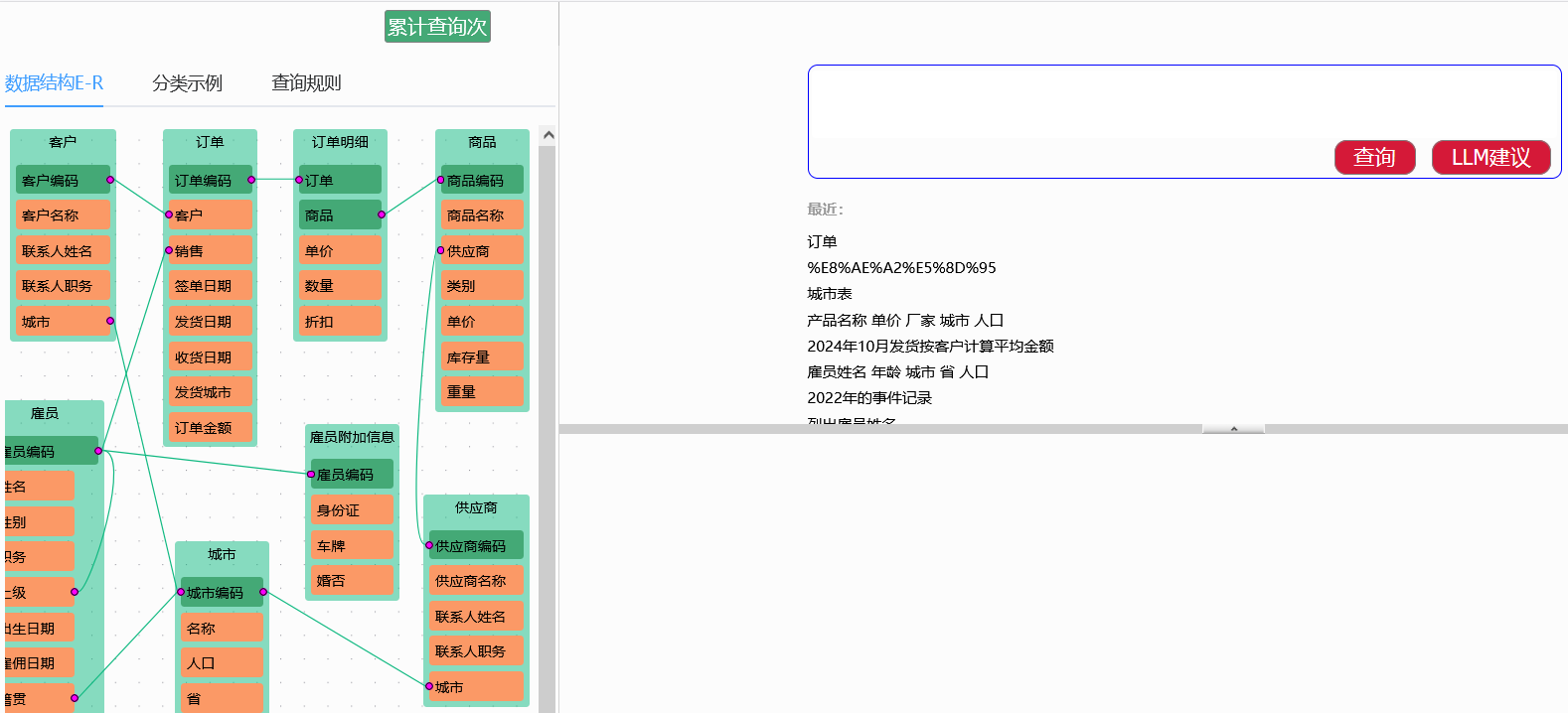
Task: Expand the panel splitter up arrow
Action: point(1233,429)
